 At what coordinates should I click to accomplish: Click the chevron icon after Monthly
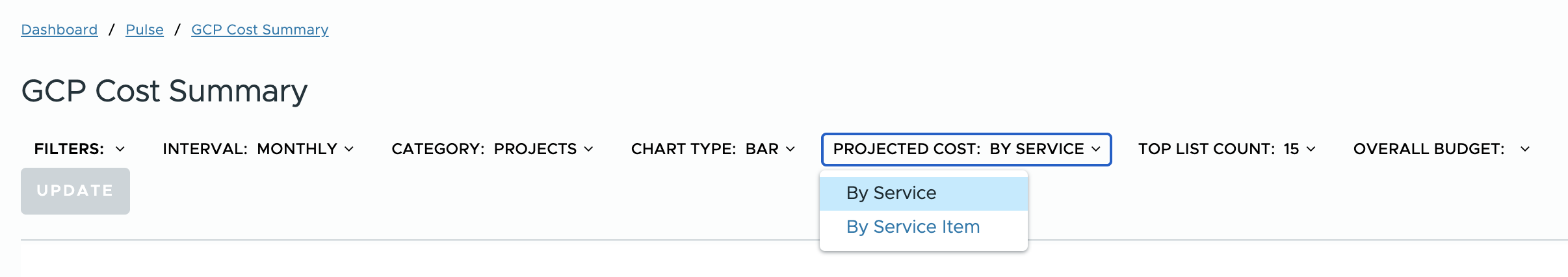[x=349, y=149]
